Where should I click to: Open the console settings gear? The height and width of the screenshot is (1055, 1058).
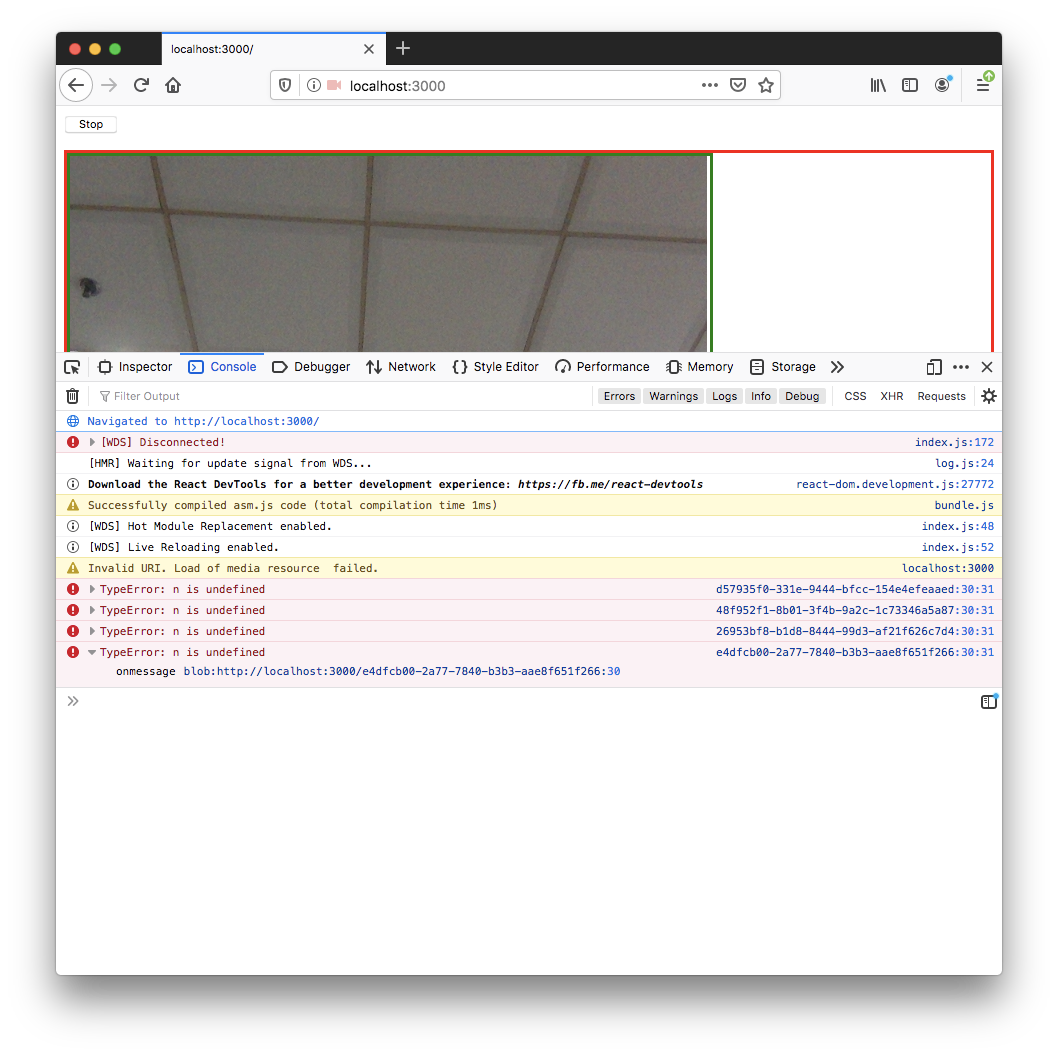click(988, 396)
